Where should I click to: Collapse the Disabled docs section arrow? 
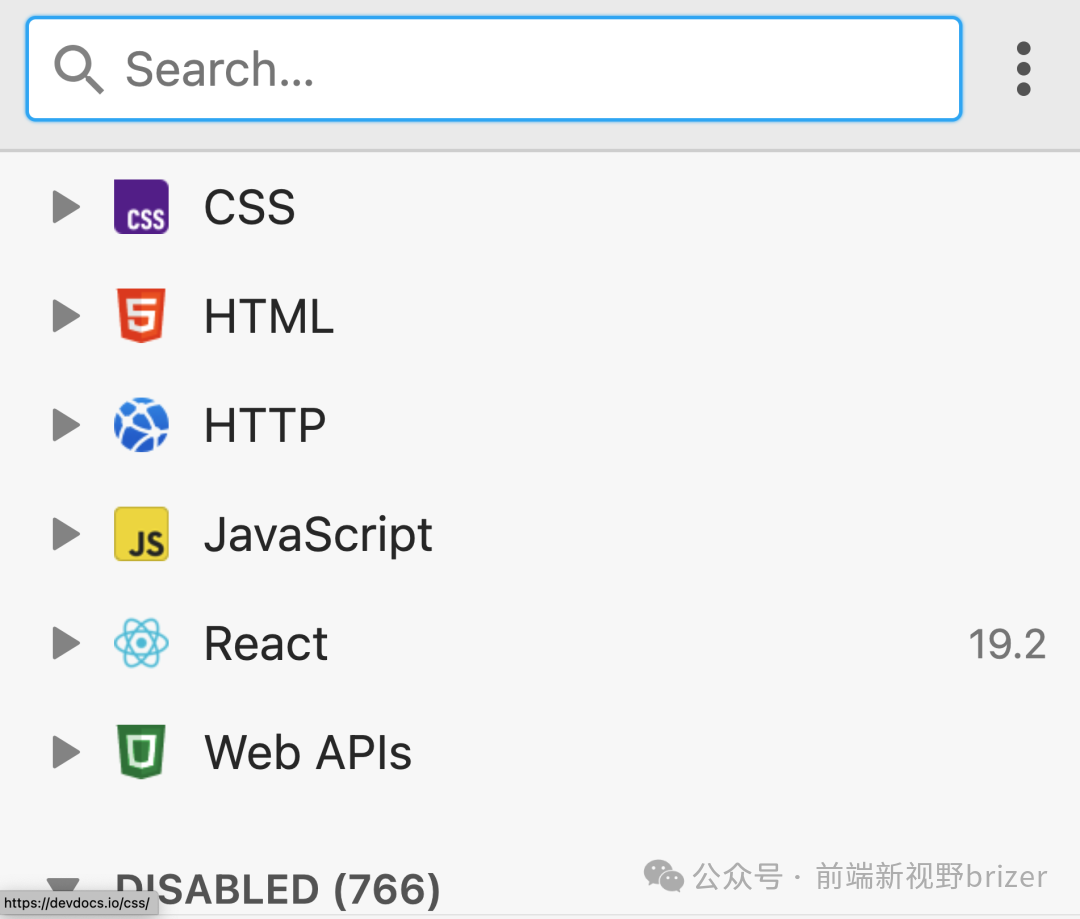pos(64,884)
